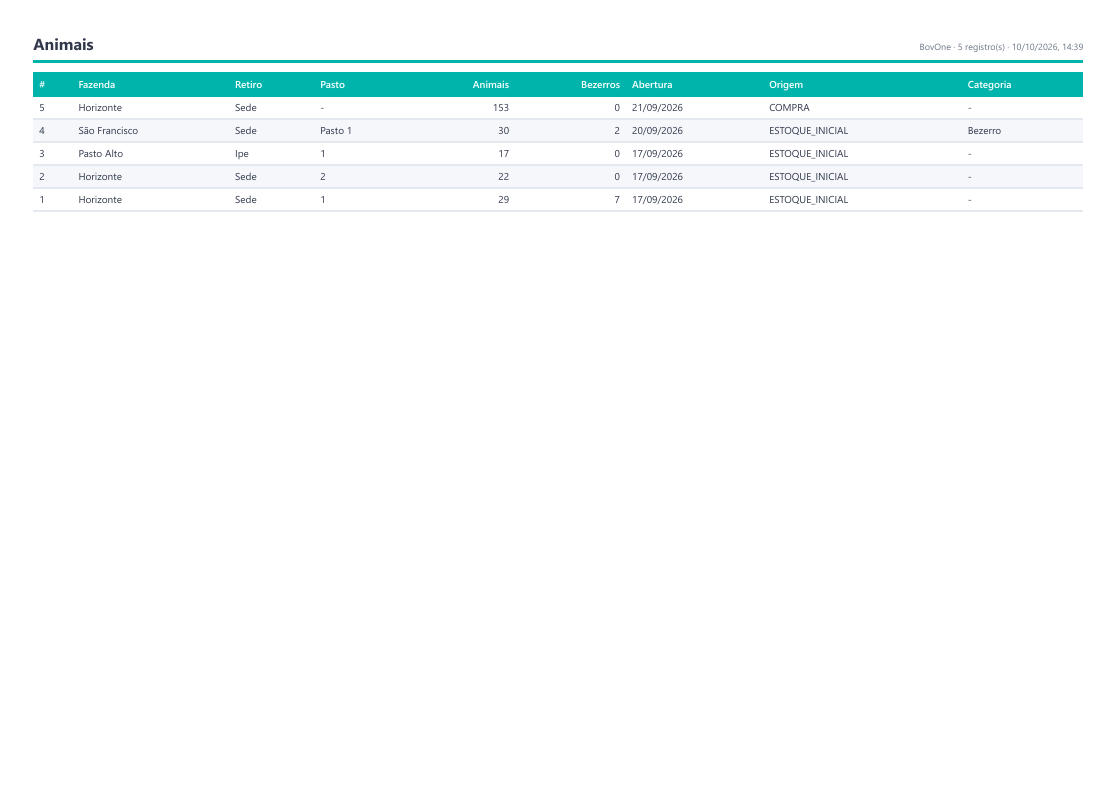Select the Retiro column header
Screen dimensions: 1116x787
248,85
